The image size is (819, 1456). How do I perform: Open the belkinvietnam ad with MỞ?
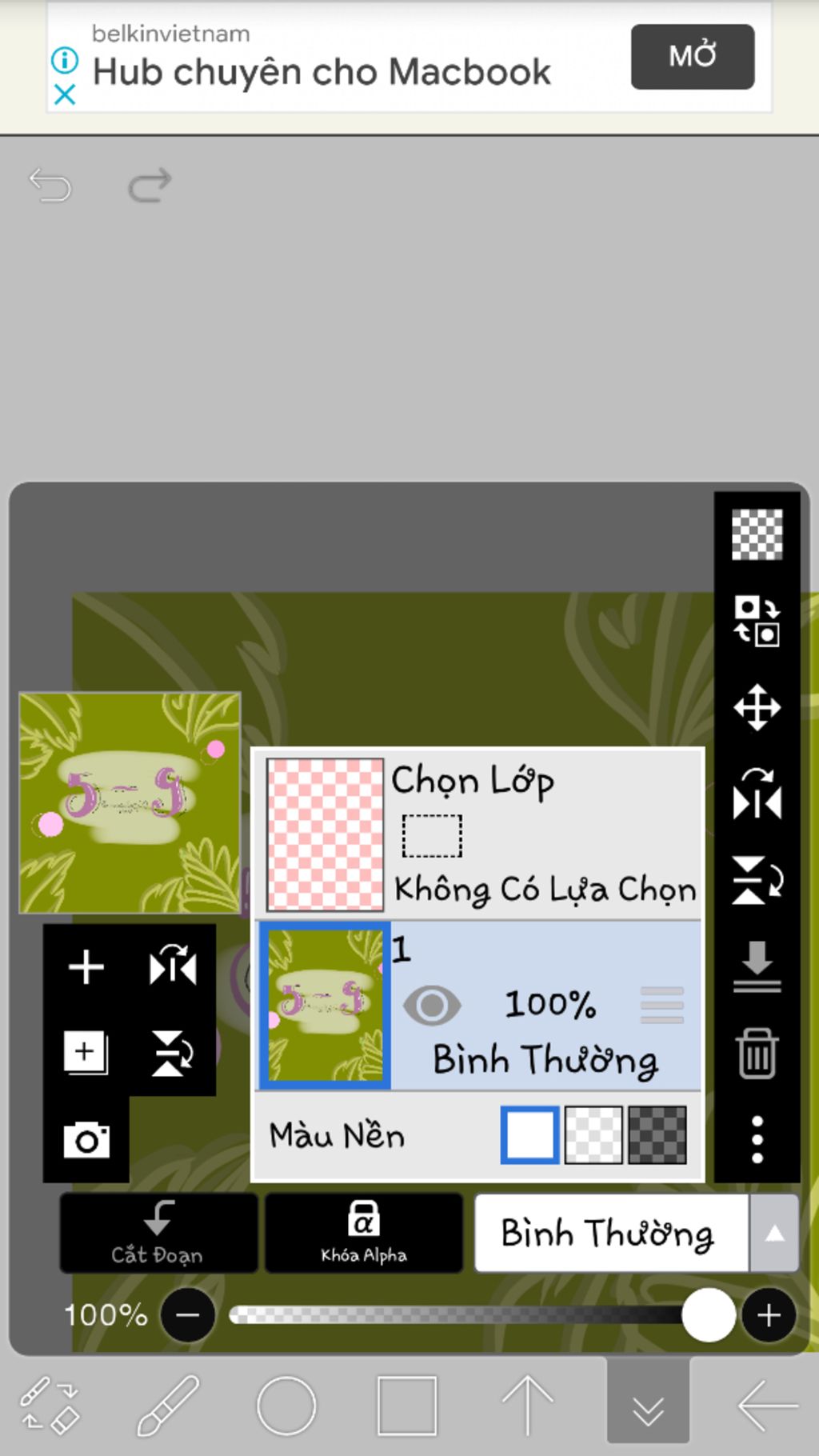[x=693, y=56]
